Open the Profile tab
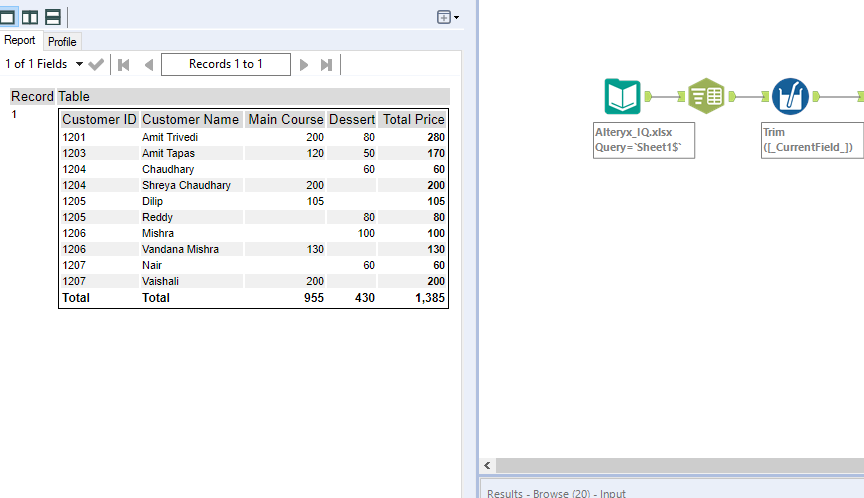 [x=62, y=42]
